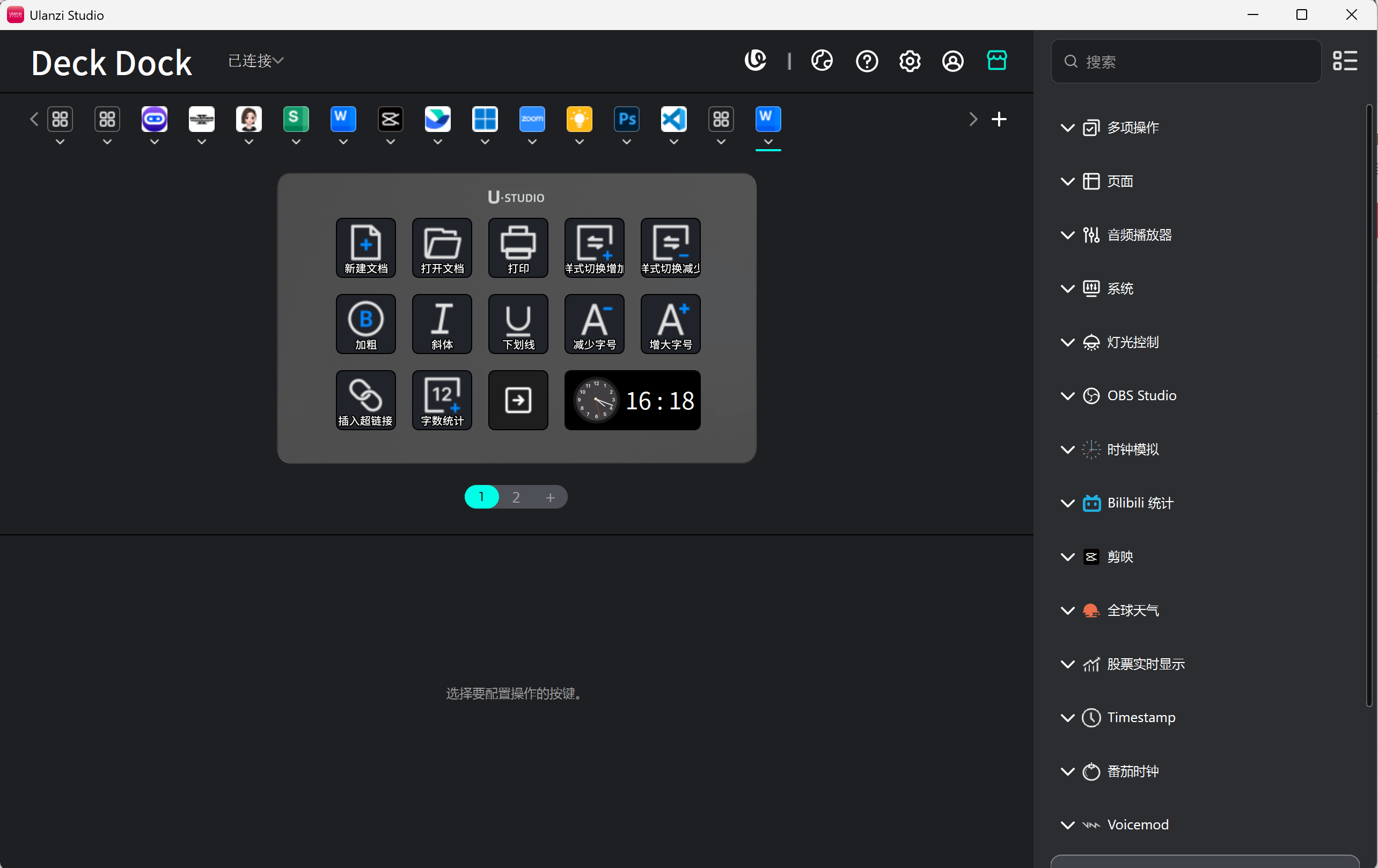Add a new profile with plus button
This screenshot has height=868, width=1378.
click(x=999, y=119)
